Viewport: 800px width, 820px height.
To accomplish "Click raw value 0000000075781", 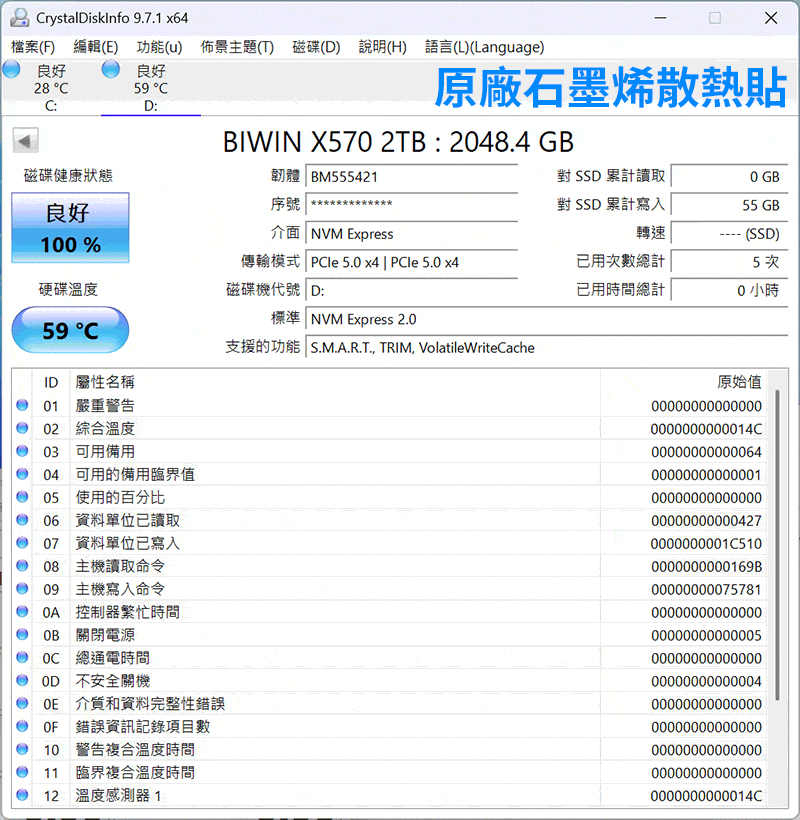I will (x=706, y=589).
